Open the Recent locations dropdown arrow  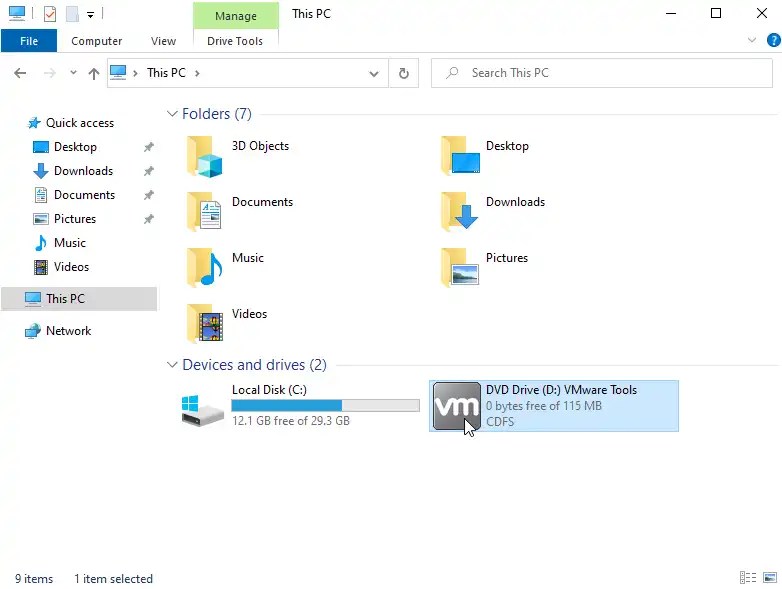(73, 73)
